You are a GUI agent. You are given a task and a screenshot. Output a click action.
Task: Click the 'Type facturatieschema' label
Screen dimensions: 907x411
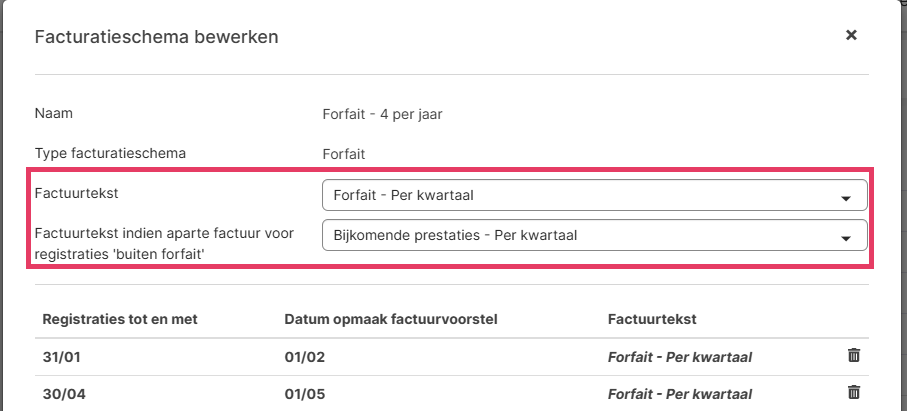[111, 154]
